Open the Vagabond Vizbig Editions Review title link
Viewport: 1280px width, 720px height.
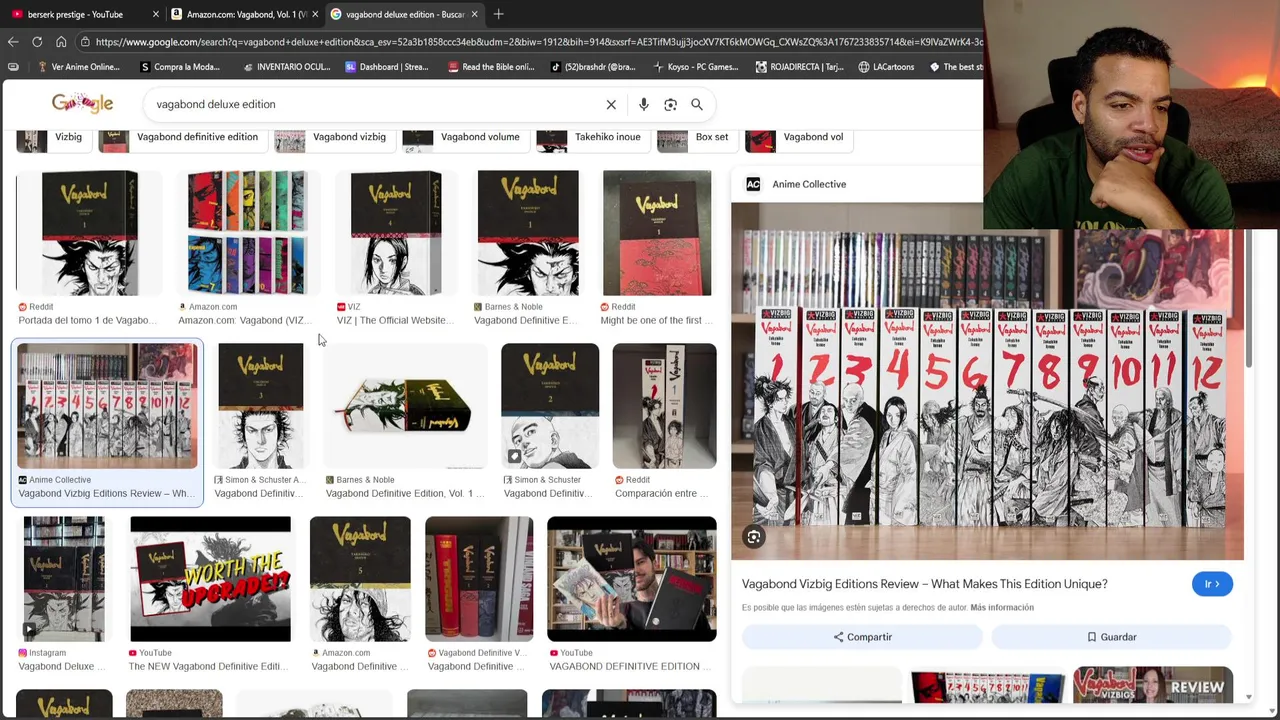pos(924,584)
